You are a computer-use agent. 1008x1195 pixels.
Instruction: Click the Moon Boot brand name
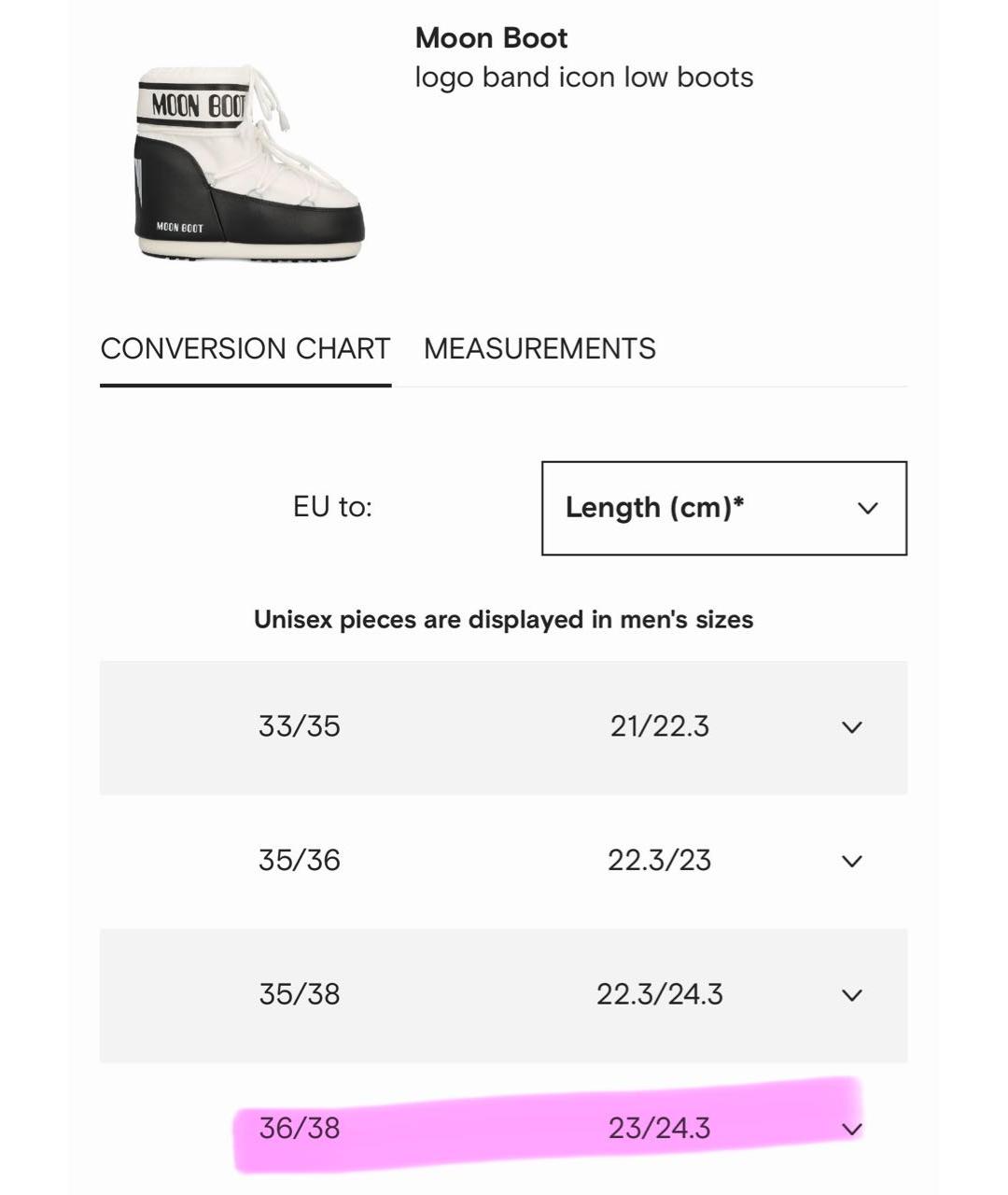pos(491,38)
